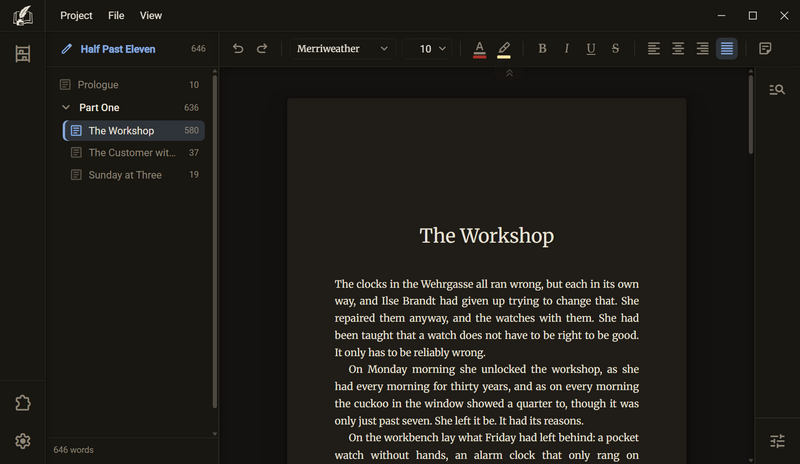The height and width of the screenshot is (464, 800).
Task: Open Sunday at Three chapter
Action: (134, 175)
